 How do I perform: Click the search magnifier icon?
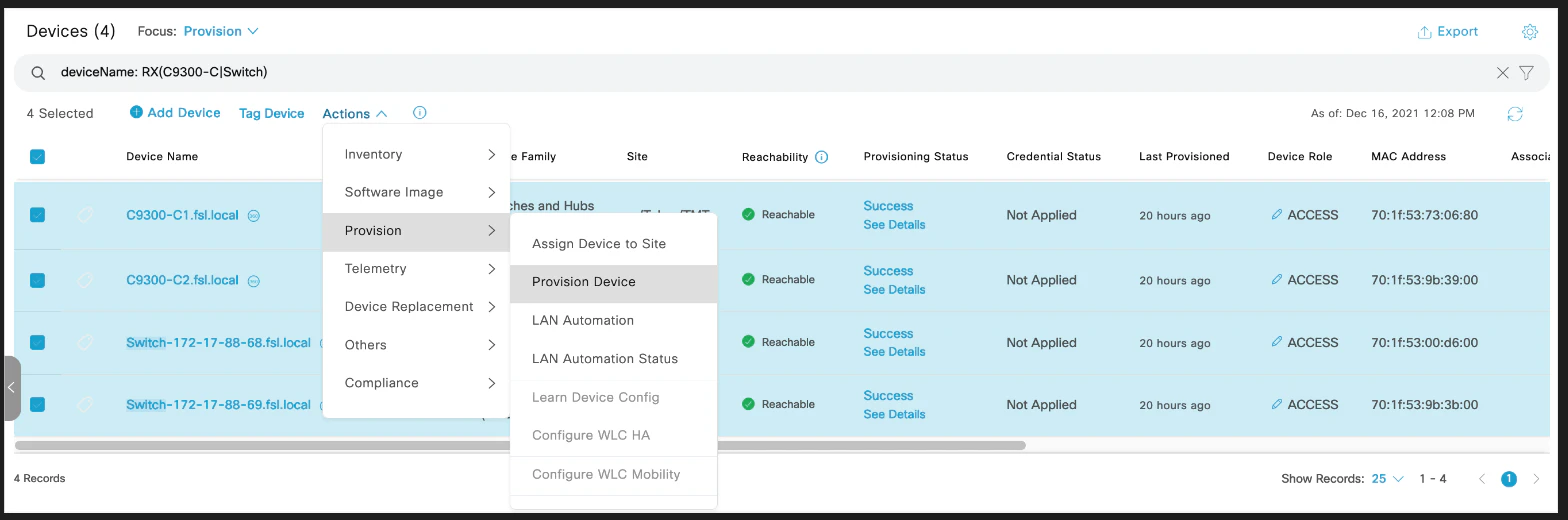38,73
